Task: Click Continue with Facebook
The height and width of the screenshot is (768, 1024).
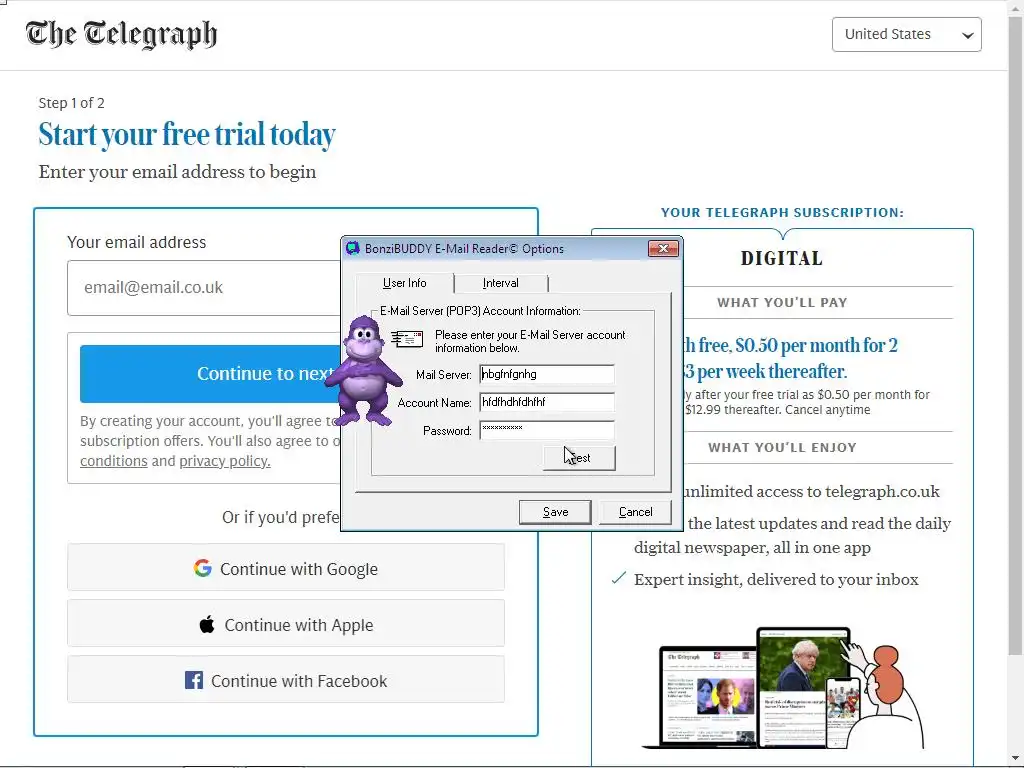Action: 286,680
